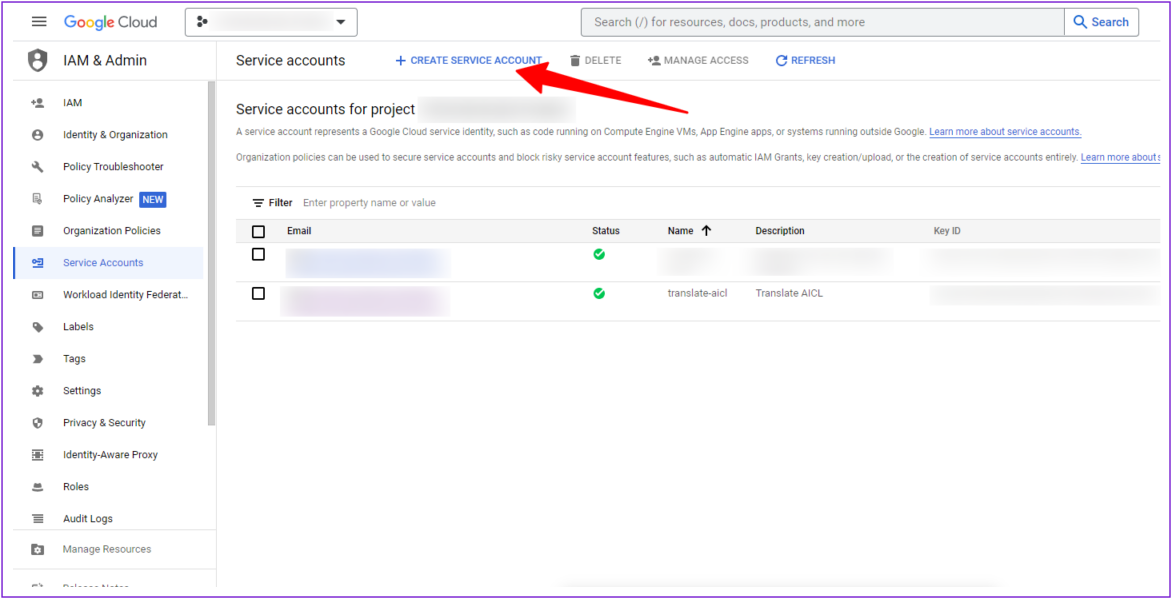Click the Organization Policies list icon
This screenshot has width=1171, height=598.
tap(37, 231)
